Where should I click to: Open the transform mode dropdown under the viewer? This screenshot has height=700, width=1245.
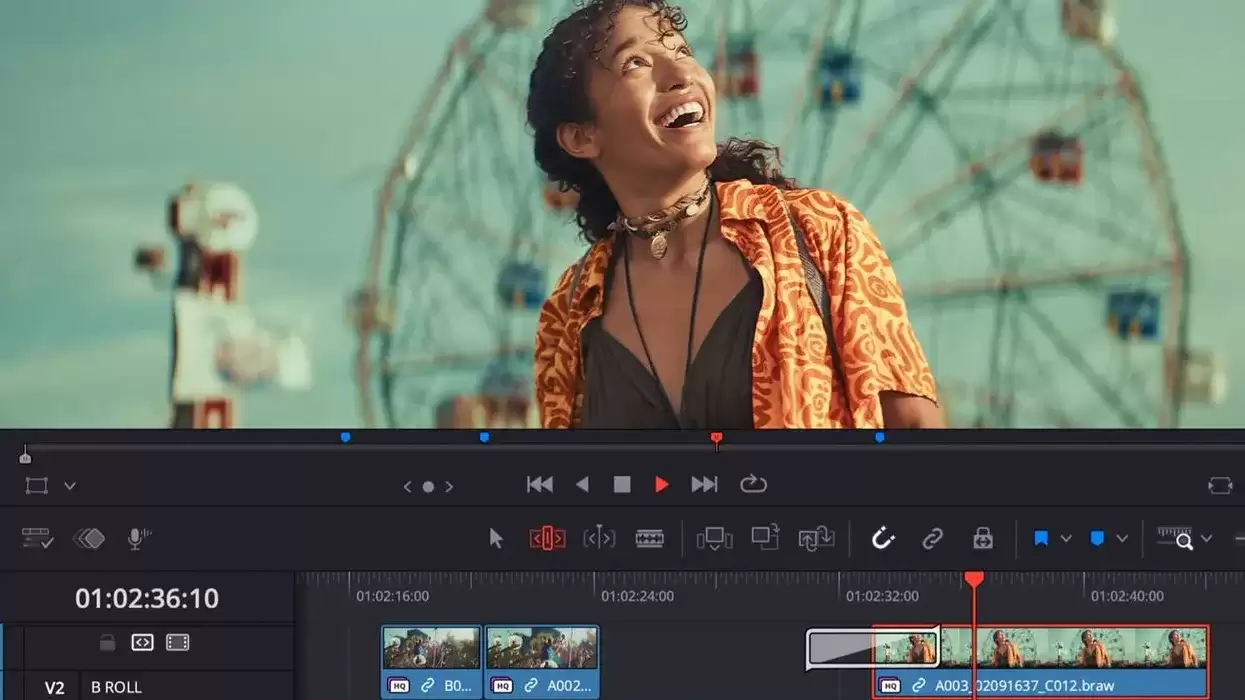pyautogui.click(x=68, y=485)
